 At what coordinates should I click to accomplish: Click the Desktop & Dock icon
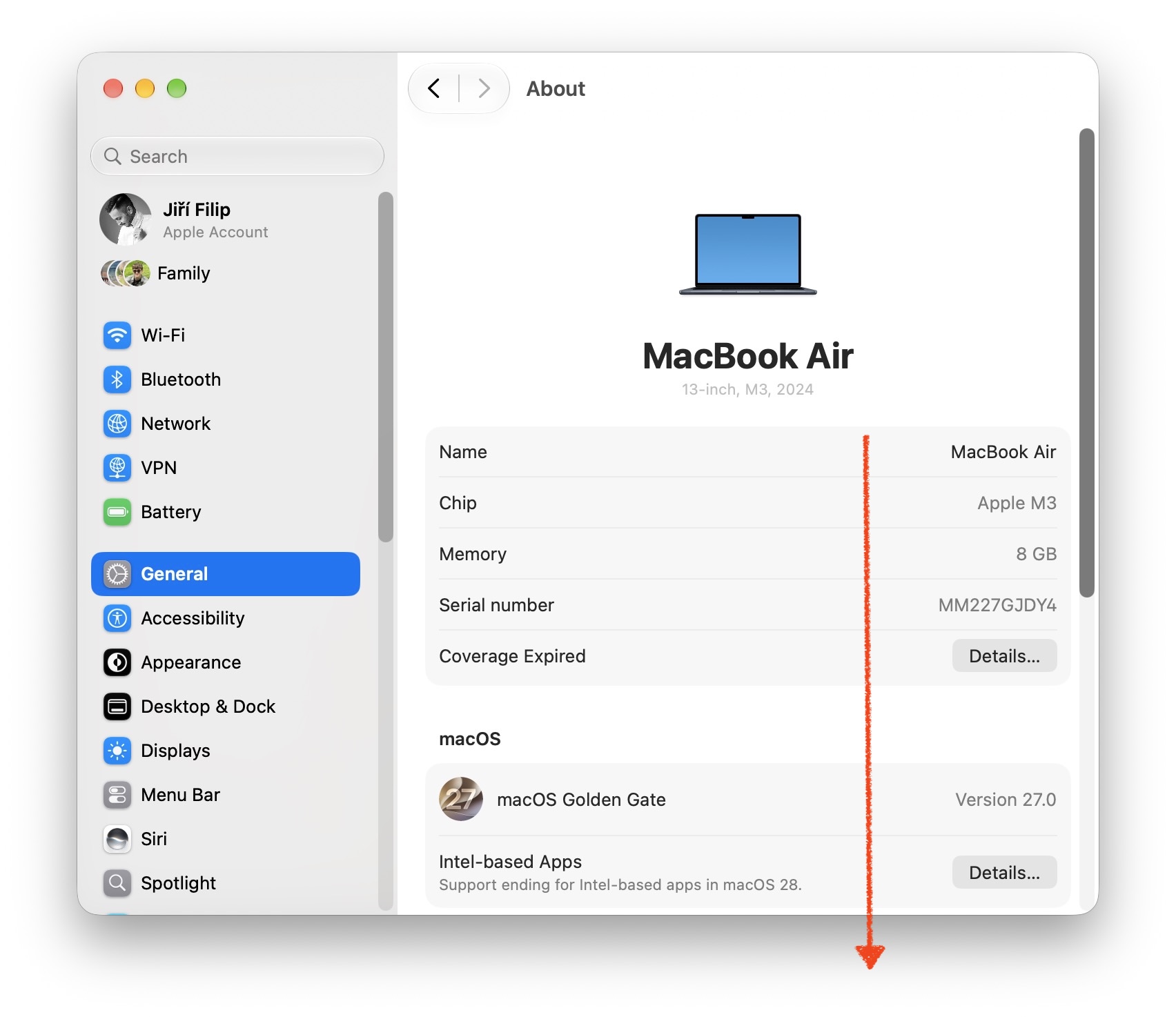(x=117, y=707)
